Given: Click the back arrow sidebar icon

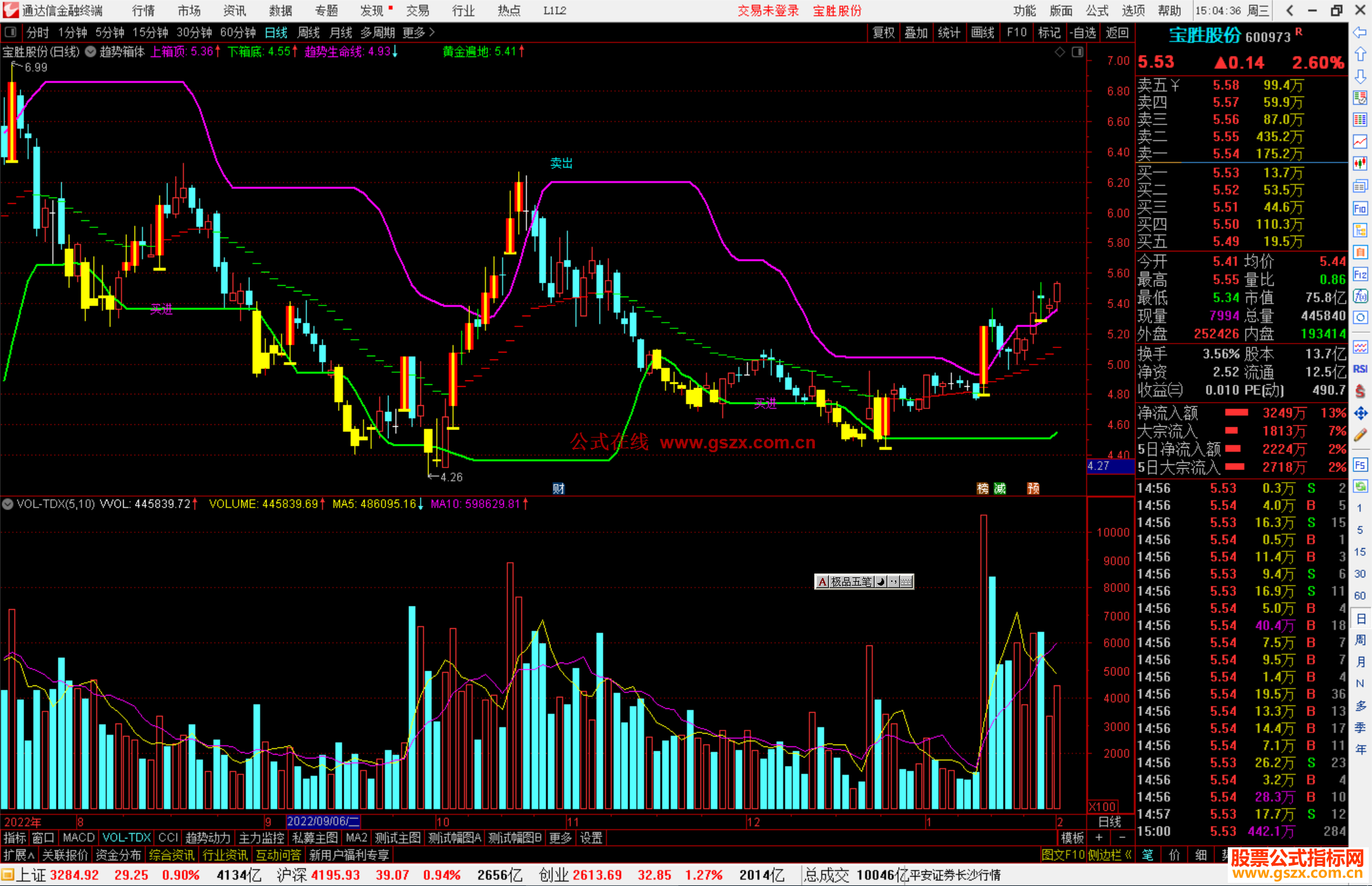Looking at the screenshot, I should point(1360,32).
